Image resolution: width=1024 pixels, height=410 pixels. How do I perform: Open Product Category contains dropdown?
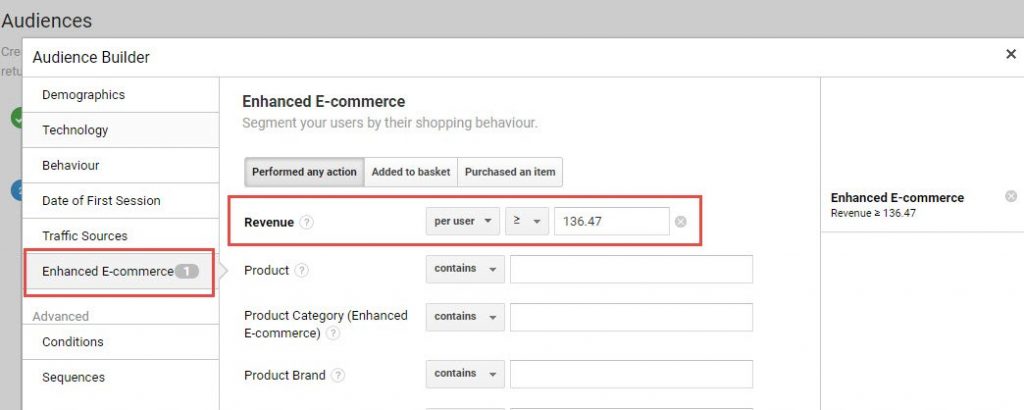coord(465,317)
